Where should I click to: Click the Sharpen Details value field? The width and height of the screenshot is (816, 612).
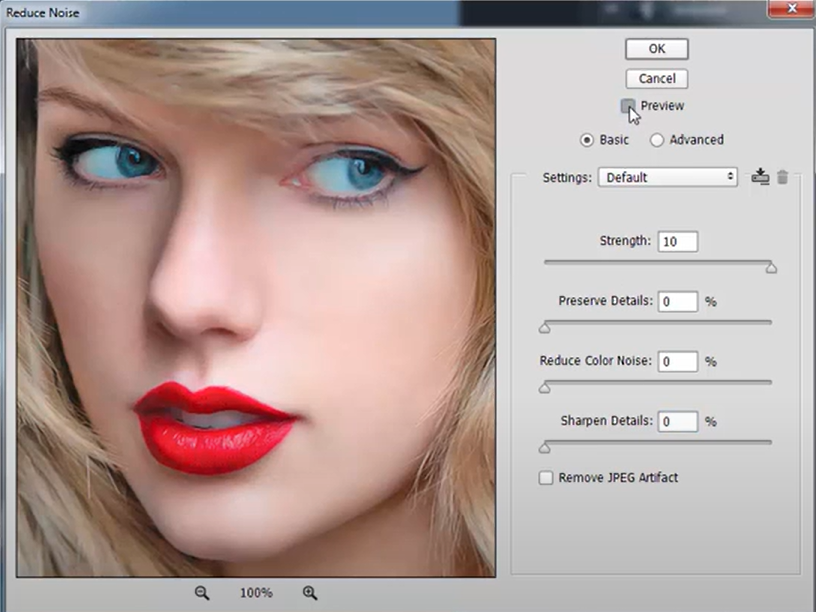(x=678, y=422)
